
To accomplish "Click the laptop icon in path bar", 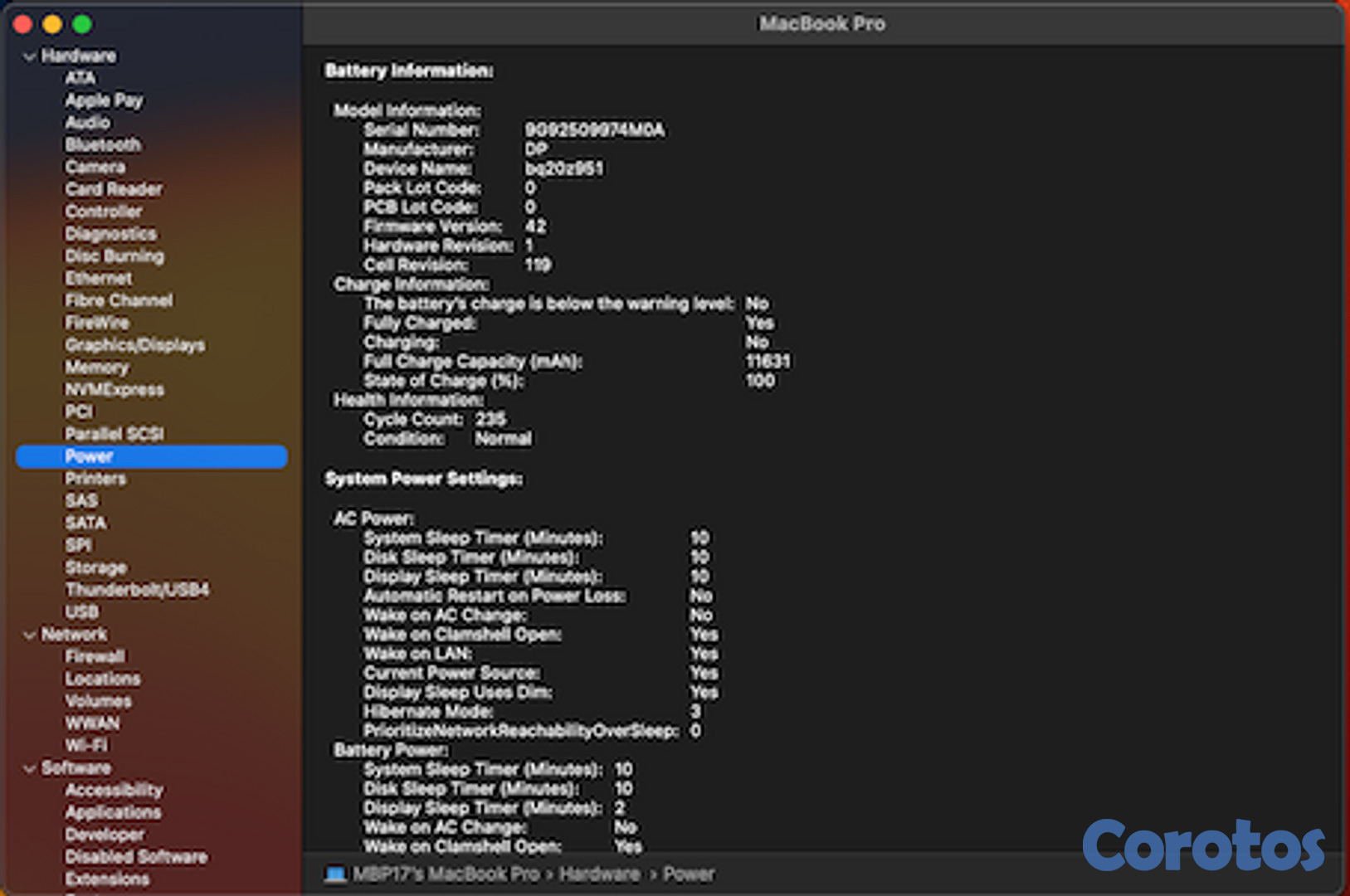I will [x=335, y=874].
